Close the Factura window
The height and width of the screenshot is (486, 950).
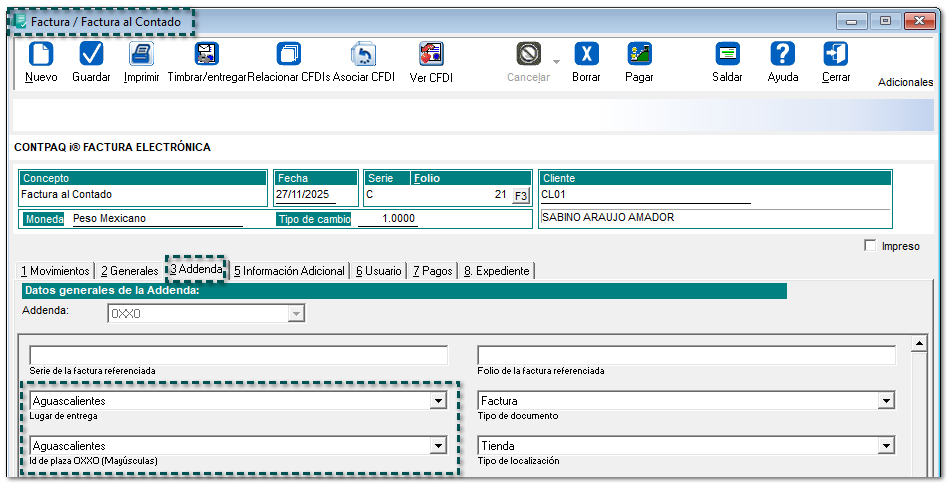919,21
